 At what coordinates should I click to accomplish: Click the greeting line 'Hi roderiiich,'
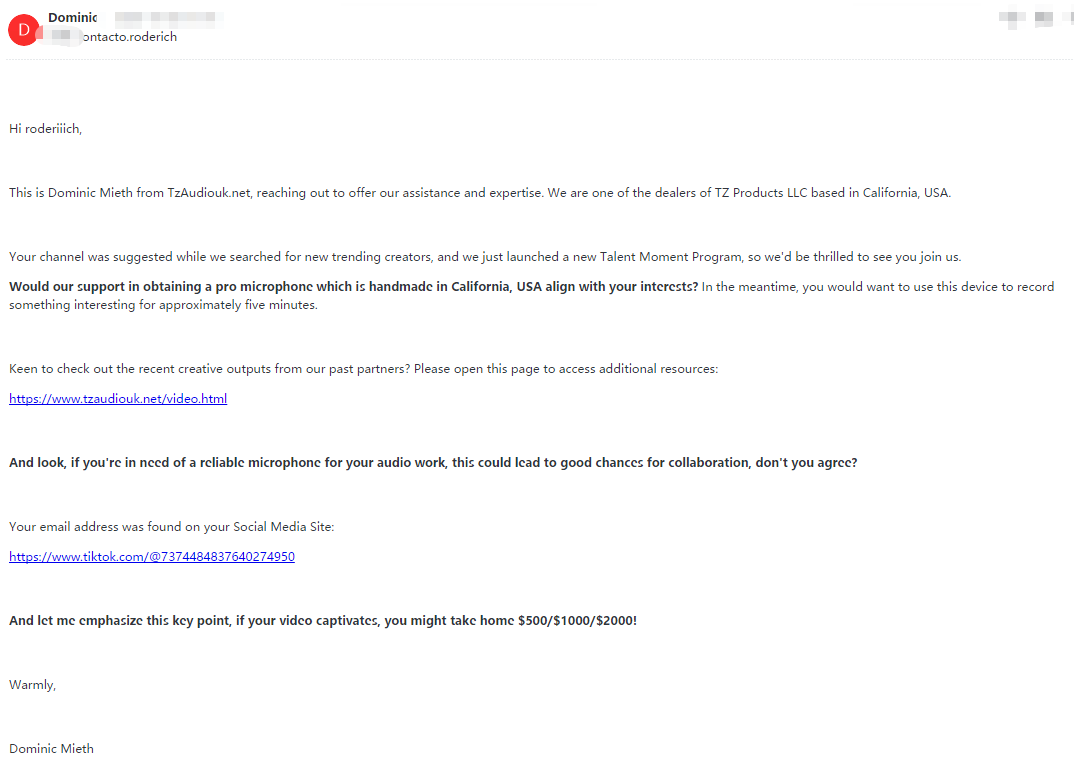pyautogui.click(x=45, y=129)
